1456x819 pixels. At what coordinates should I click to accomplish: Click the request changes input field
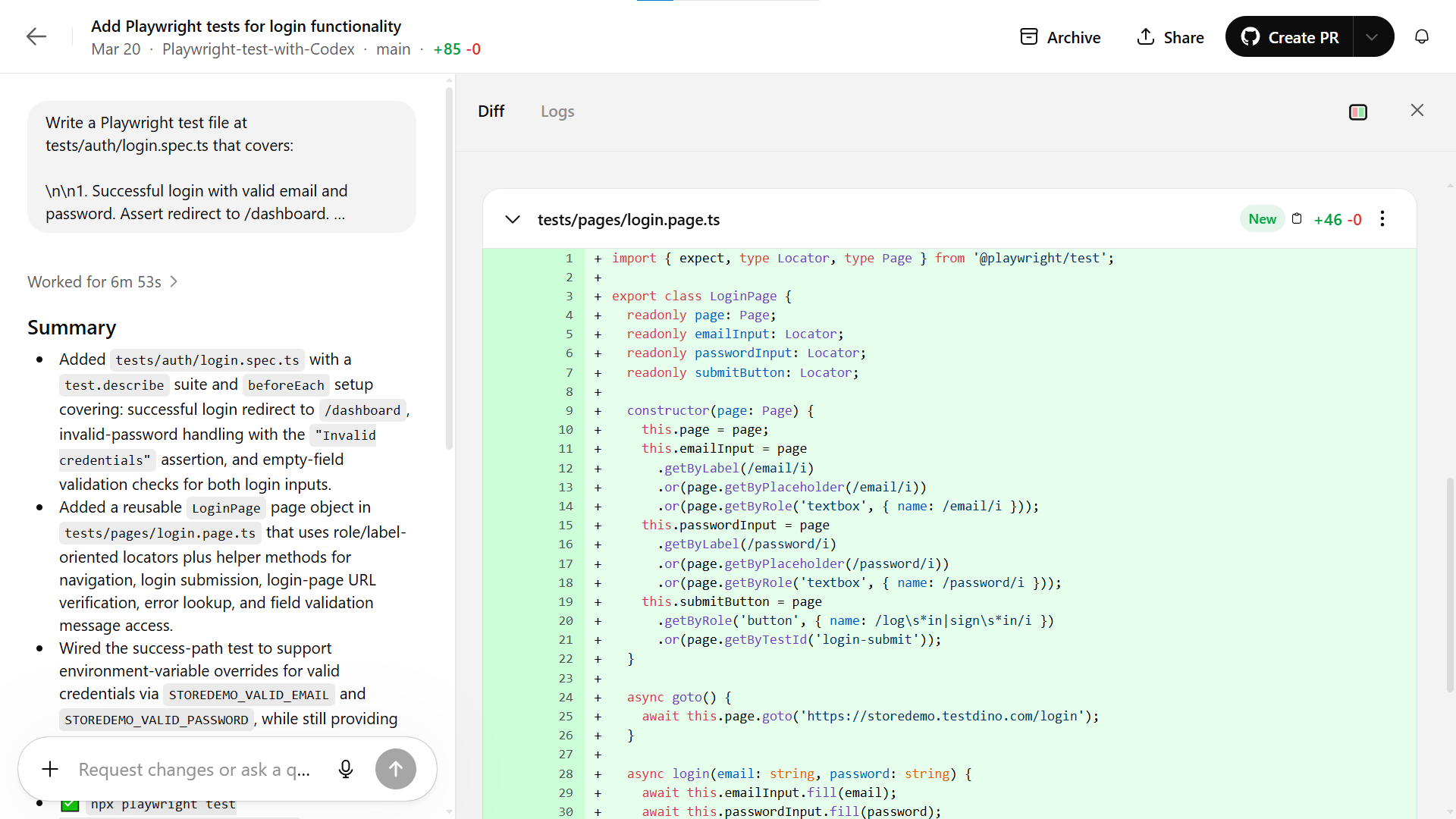(194, 769)
